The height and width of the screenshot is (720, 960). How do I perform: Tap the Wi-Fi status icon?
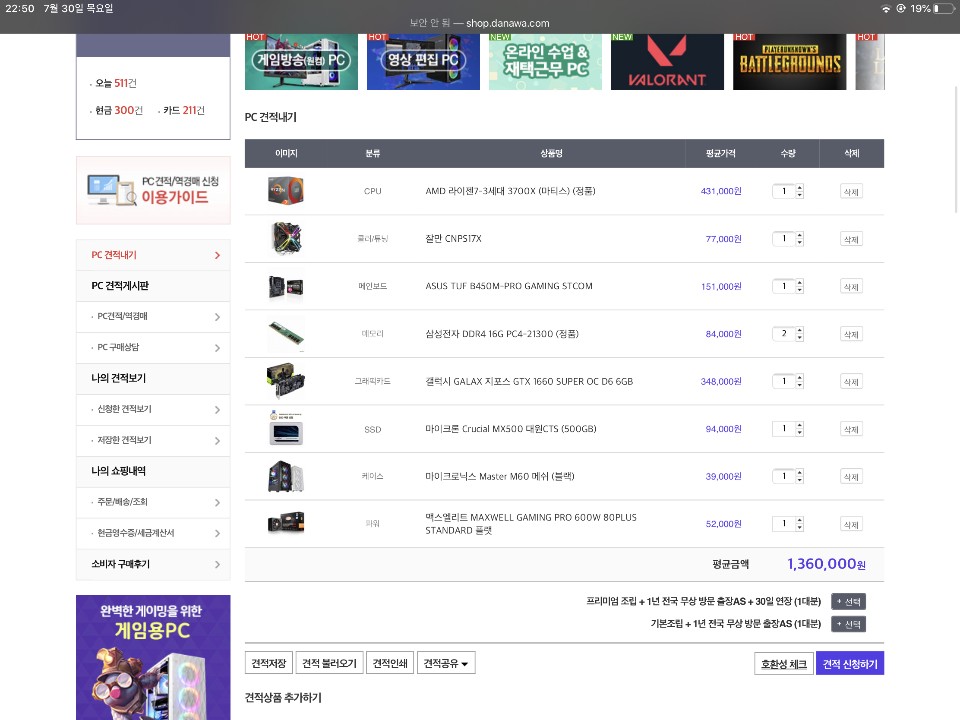(886, 9)
